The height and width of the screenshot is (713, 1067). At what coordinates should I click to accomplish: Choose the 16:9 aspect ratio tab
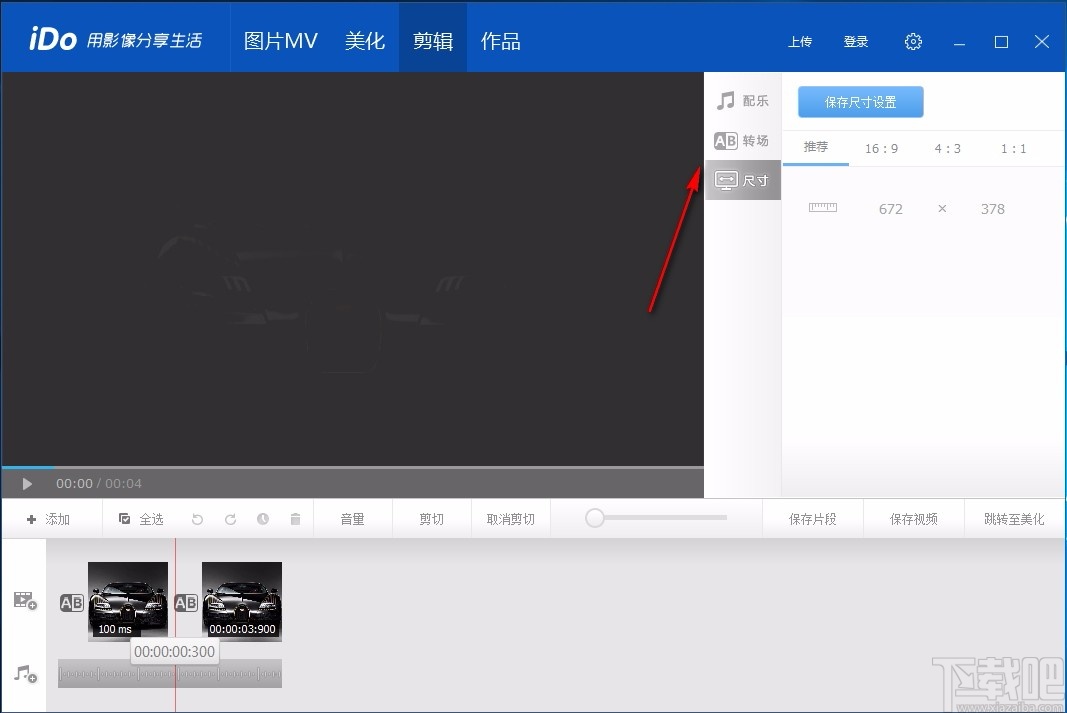tap(881, 148)
